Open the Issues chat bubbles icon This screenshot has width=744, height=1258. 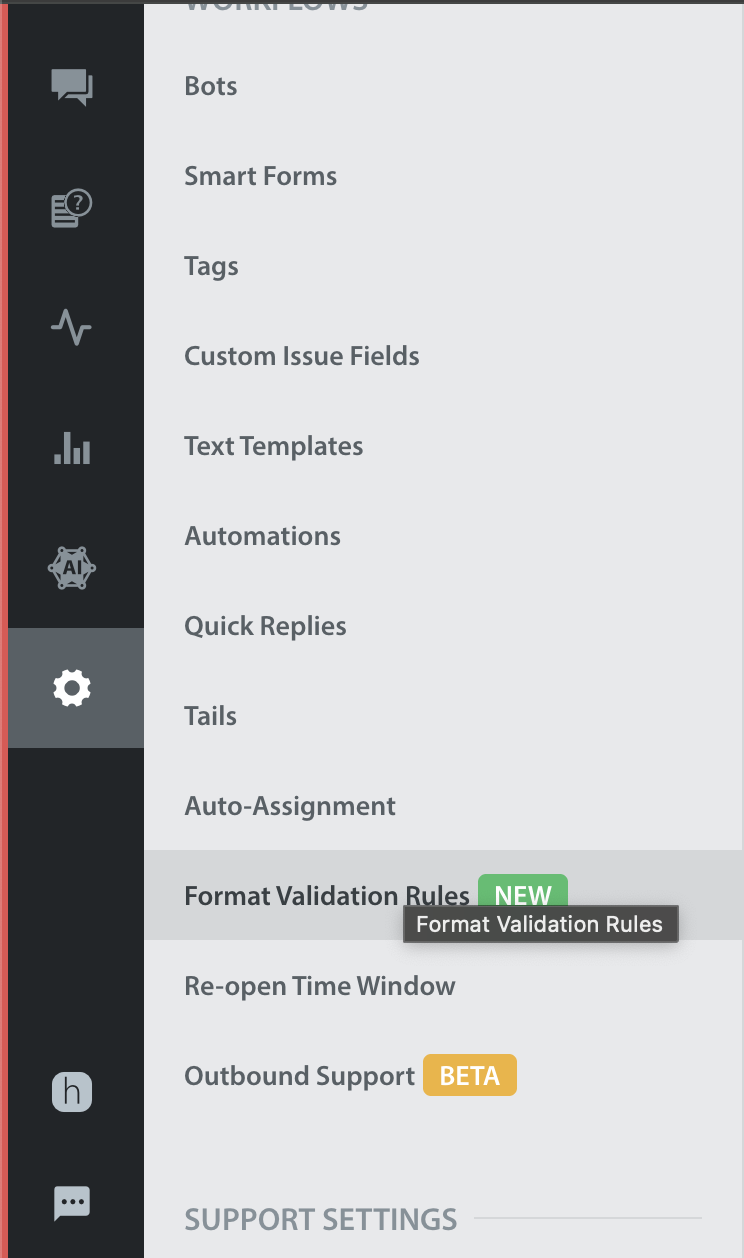point(72,88)
